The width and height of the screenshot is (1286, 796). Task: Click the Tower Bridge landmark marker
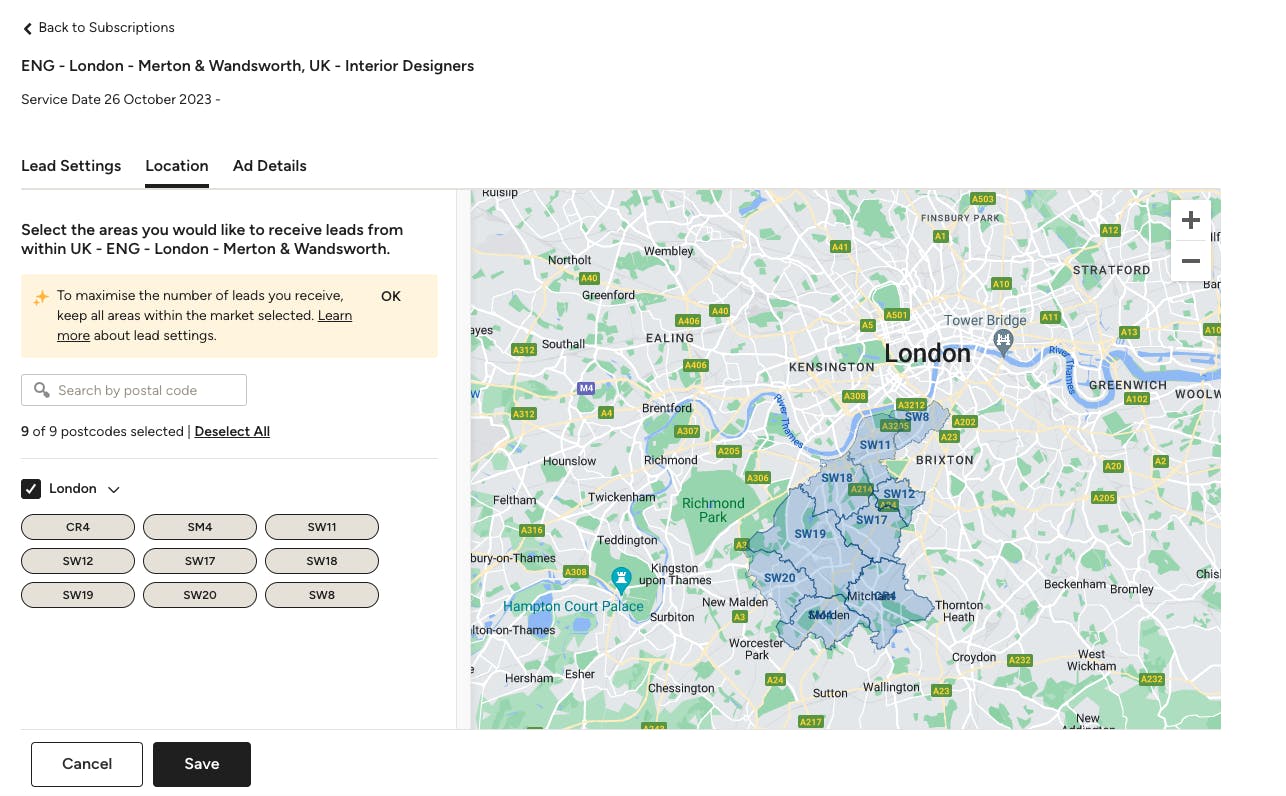coord(1003,342)
